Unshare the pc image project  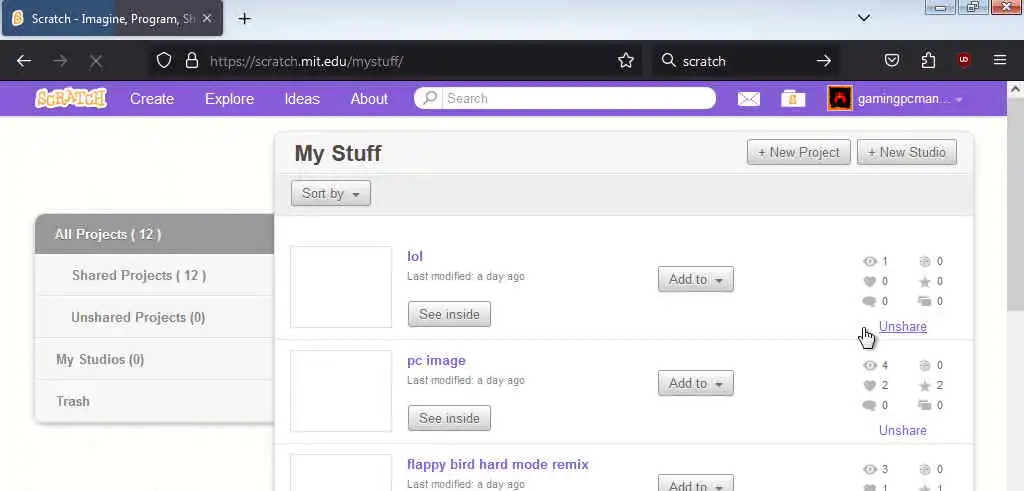pos(903,430)
